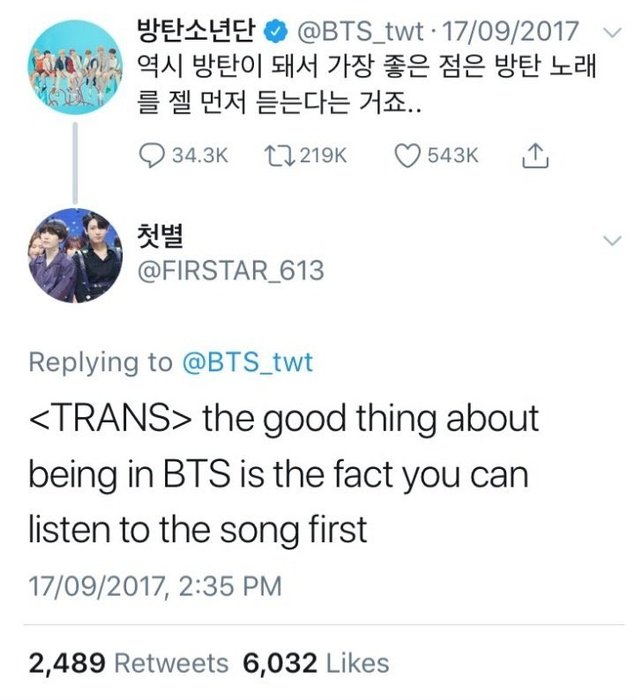Click the 17/09/2017 date in tweet header
The height and width of the screenshot is (700, 635).
pos(510,32)
